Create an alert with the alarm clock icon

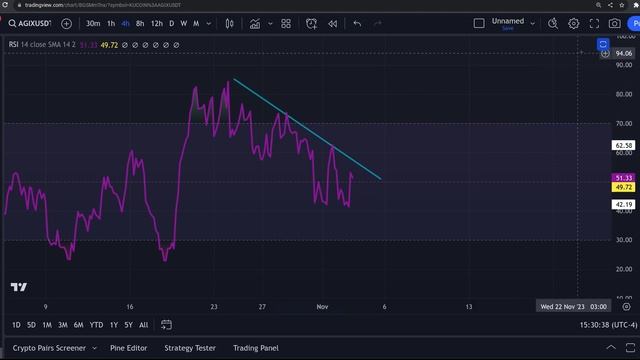click(311, 24)
